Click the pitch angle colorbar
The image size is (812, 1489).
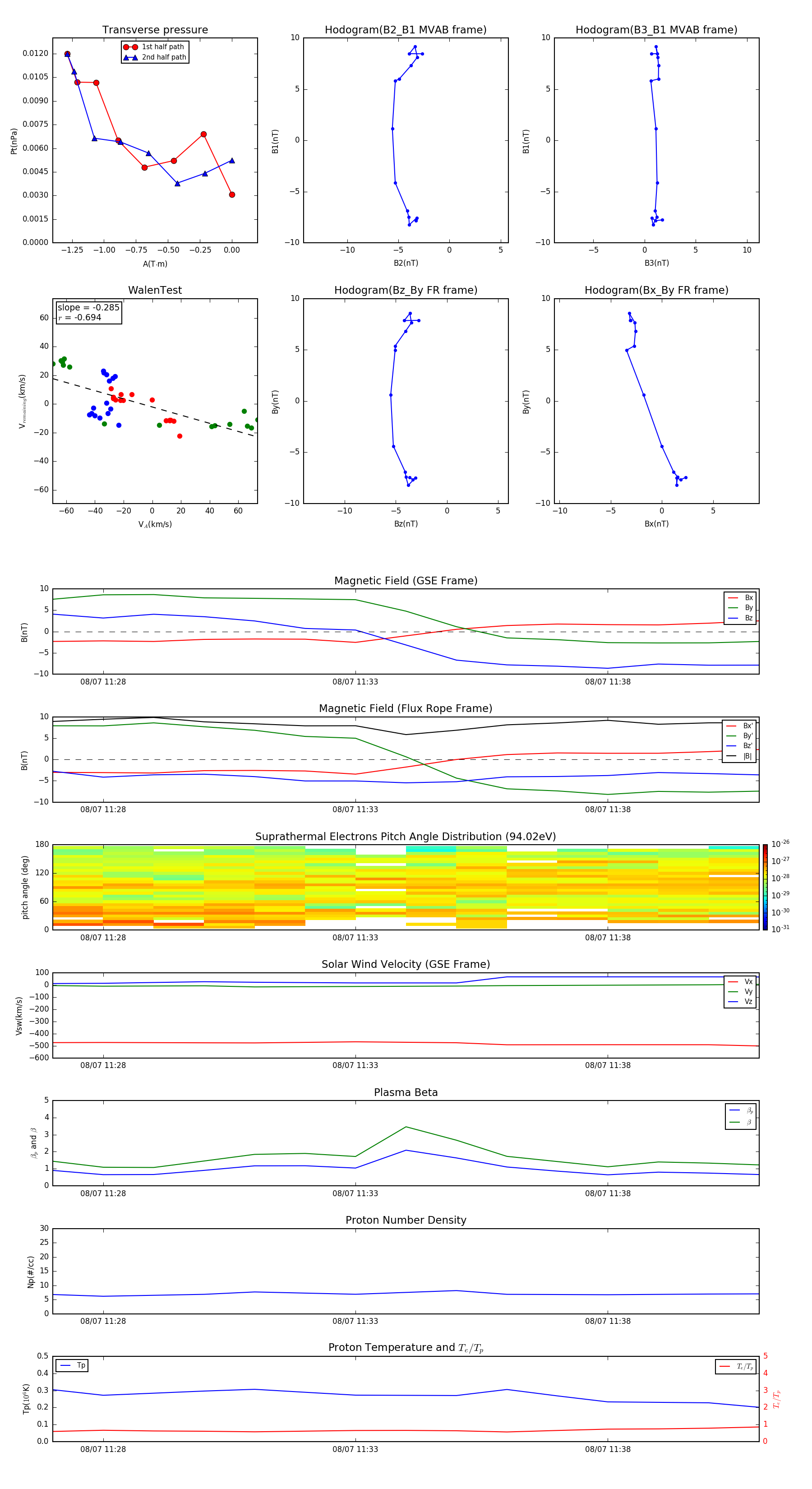pos(765,887)
